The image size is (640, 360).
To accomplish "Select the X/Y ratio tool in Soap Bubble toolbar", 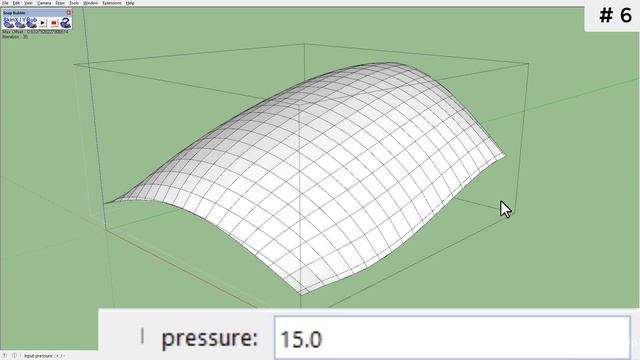I will [20, 22].
